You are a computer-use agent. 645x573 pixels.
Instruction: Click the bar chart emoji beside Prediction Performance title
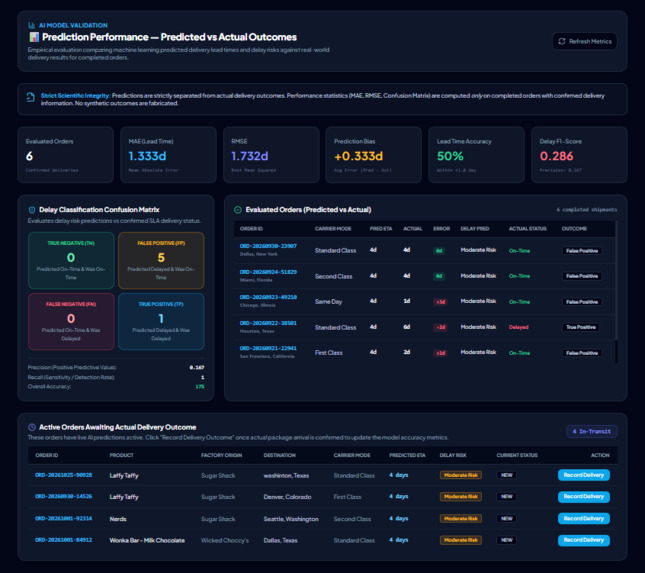(x=34, y=37)
